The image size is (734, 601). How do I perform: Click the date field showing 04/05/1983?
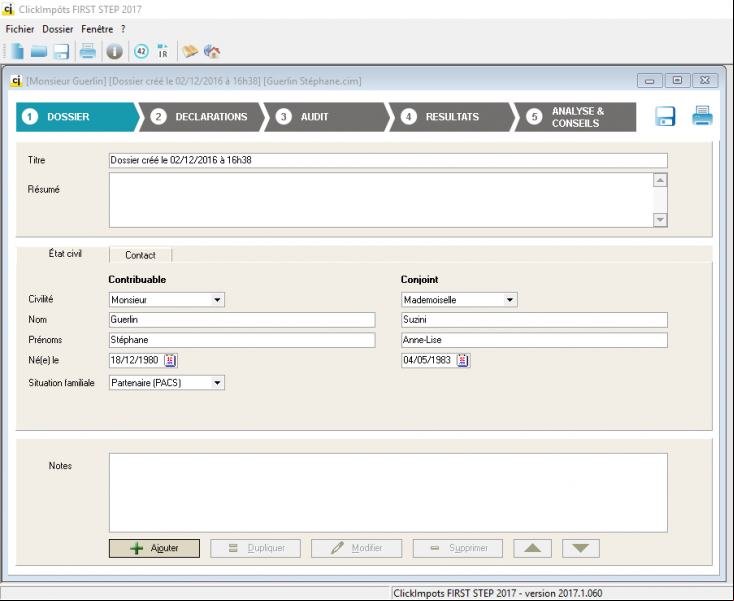coord(428,360)
